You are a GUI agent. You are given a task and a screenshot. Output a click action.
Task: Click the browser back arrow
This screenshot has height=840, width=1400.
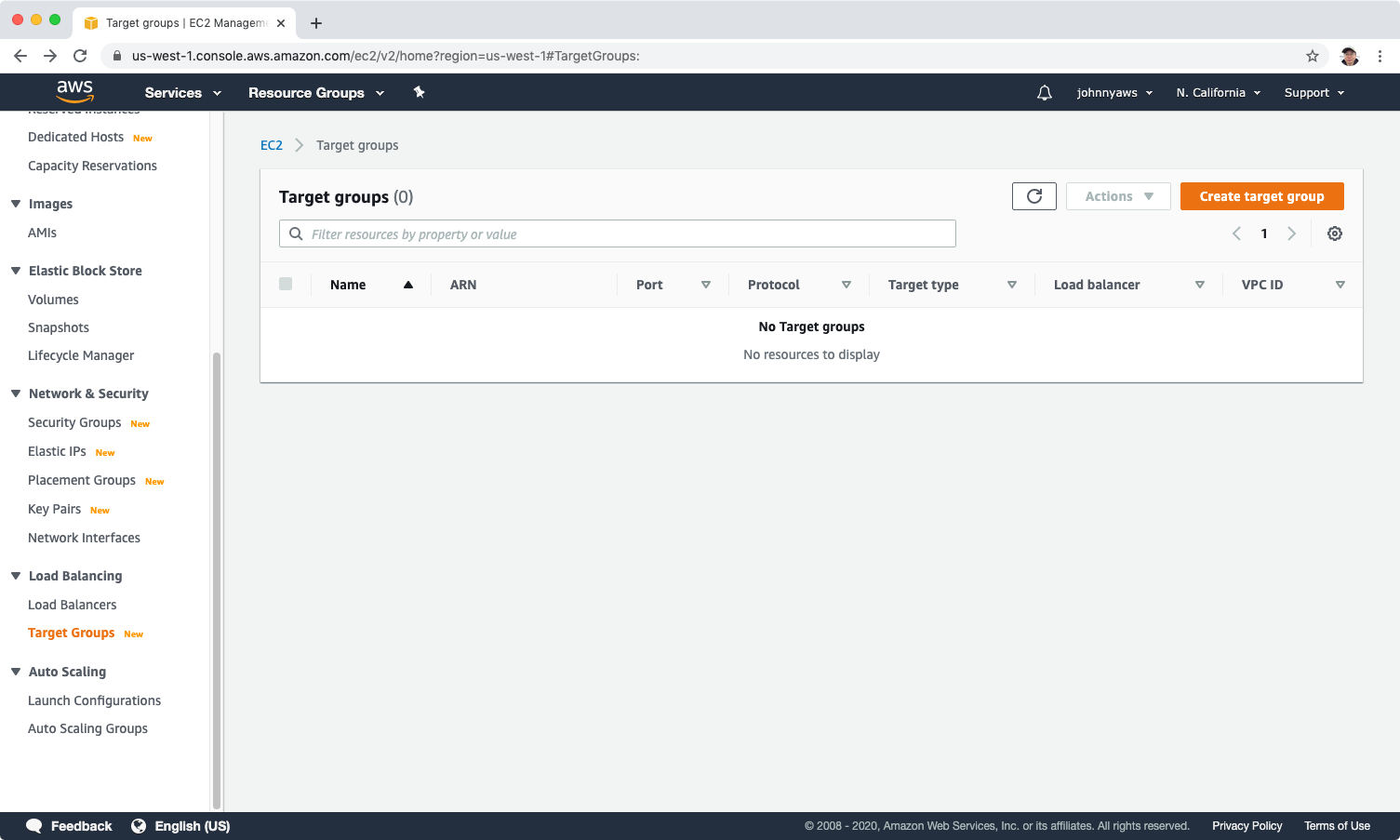click(x=20, y=56)
